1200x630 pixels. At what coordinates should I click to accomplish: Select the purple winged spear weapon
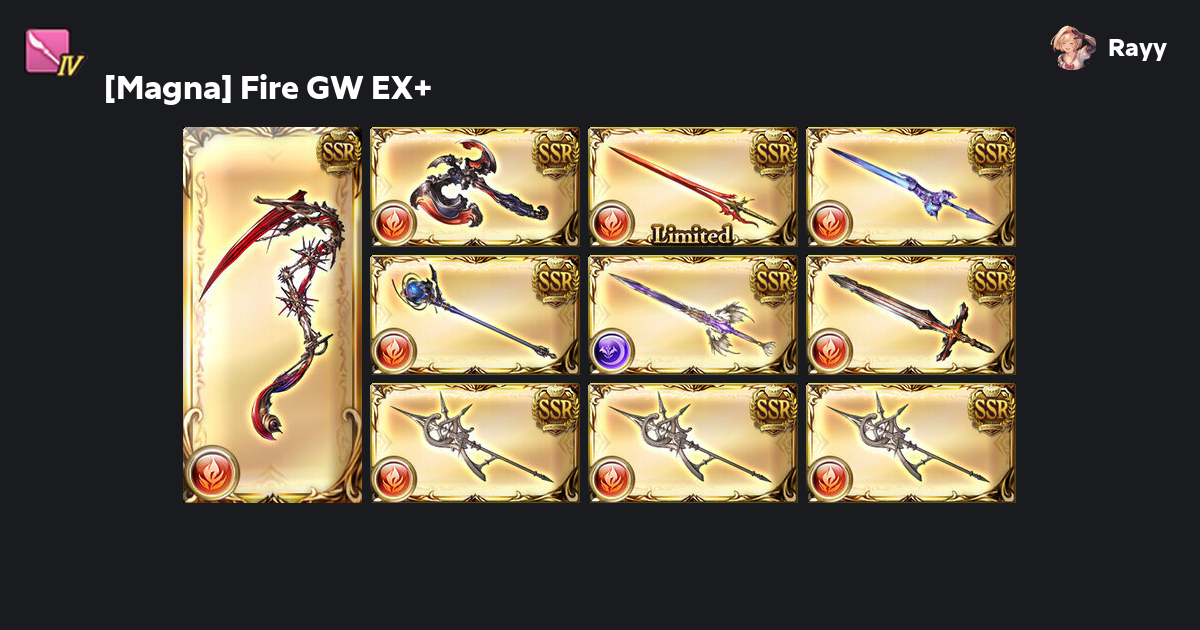coord(693,315)
